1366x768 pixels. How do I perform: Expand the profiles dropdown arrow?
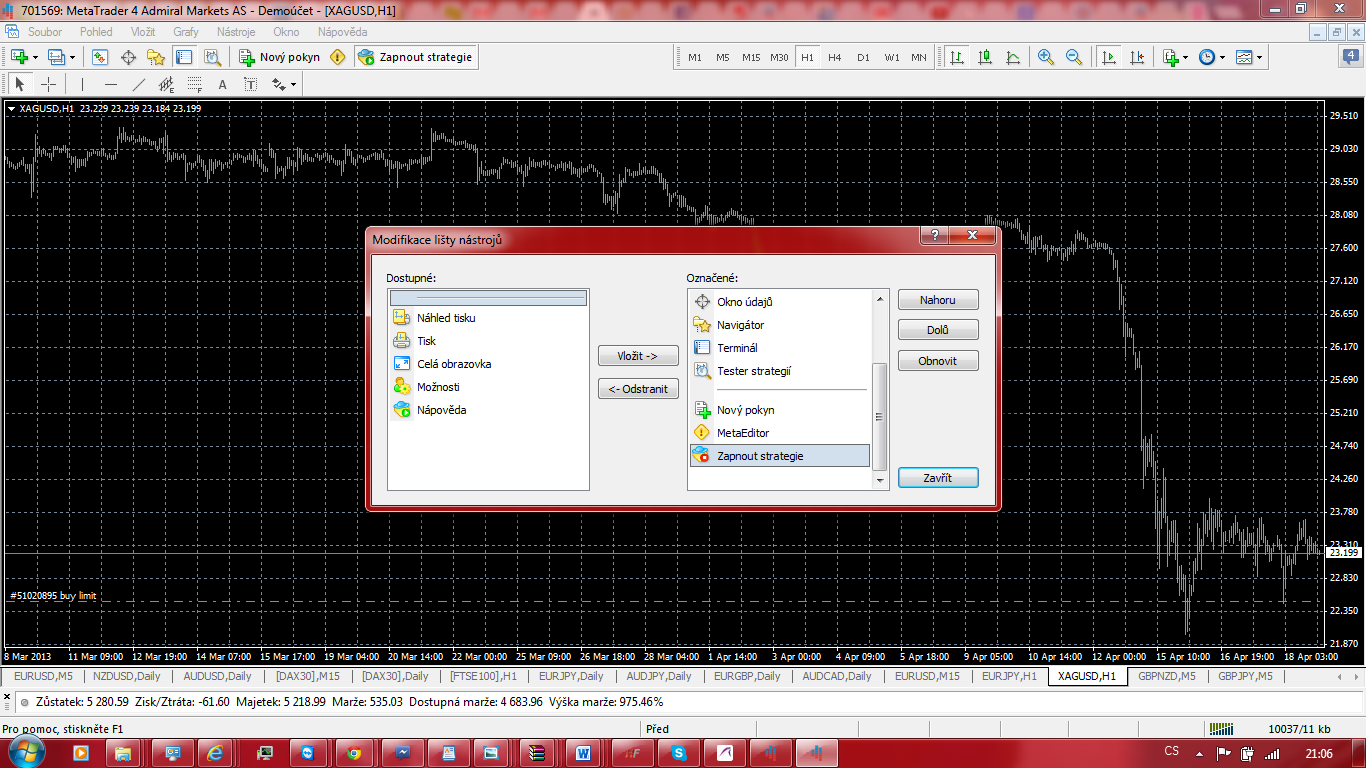coord(73,57)
